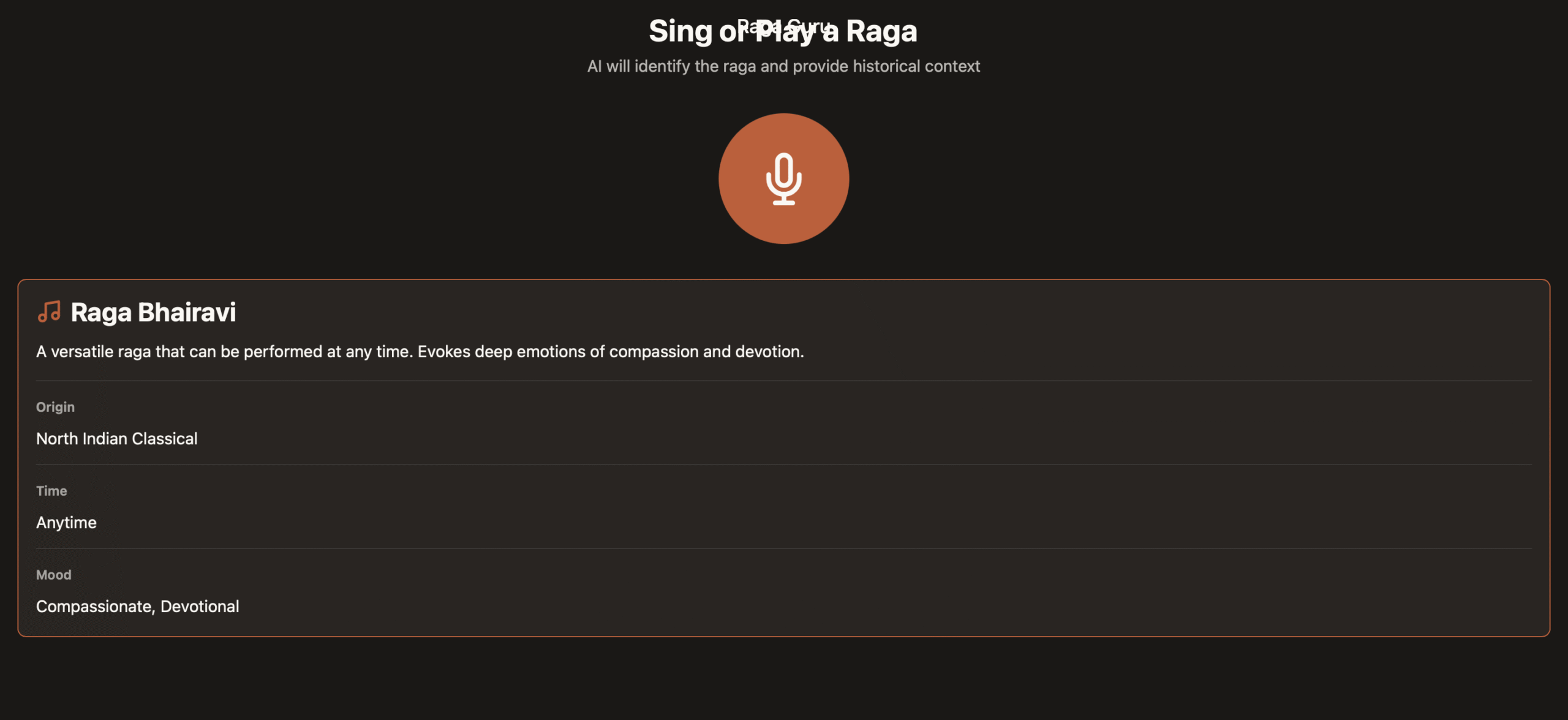Select the Devotional mood word
Image resolution: width=1568 pixels, height=720 pixels.
click(200, 607)
